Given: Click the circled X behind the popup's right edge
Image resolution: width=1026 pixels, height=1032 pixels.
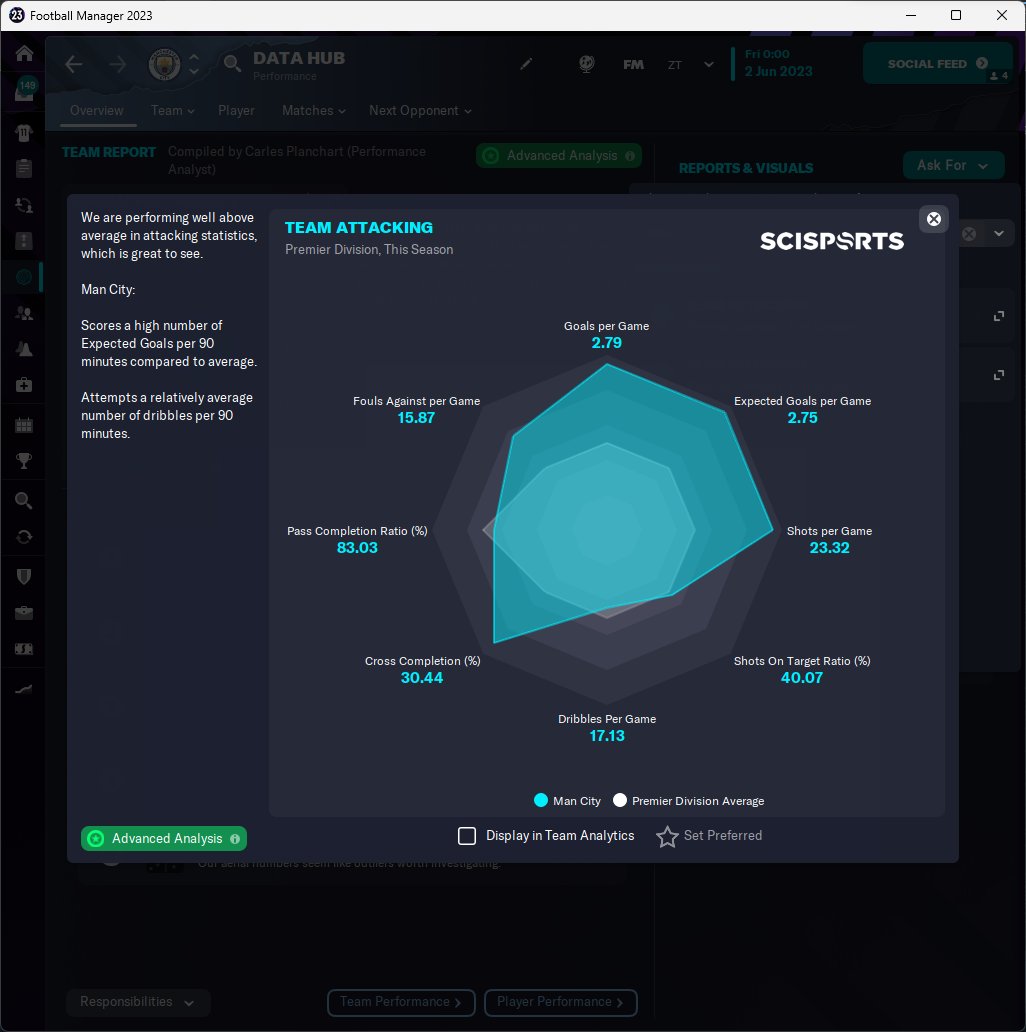Looking at the screenshot, I should (x=969, y=234).
